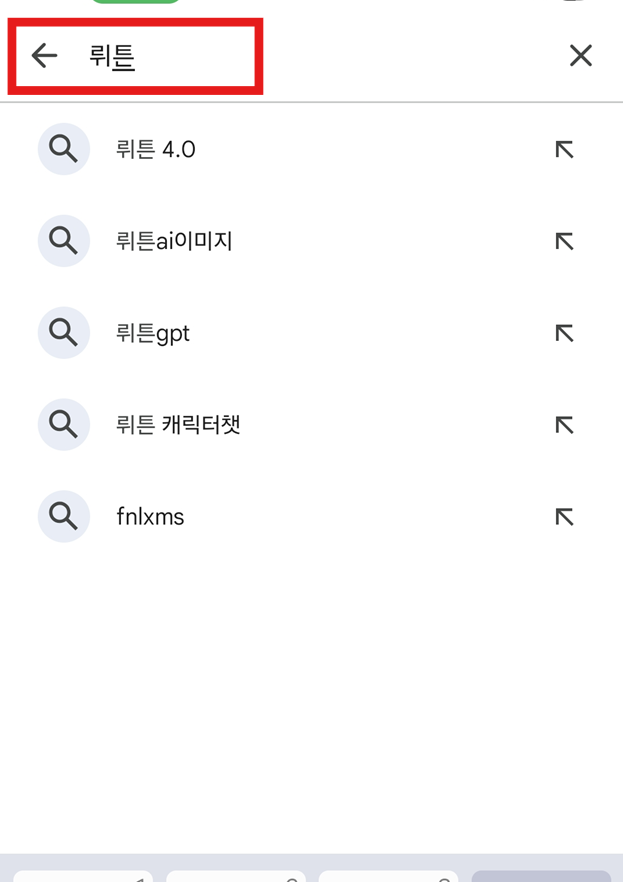Select the magnifier icon beside 뤼튼 4.0
Viewport: 623px width, 882px height.
(x=63, y=148)
